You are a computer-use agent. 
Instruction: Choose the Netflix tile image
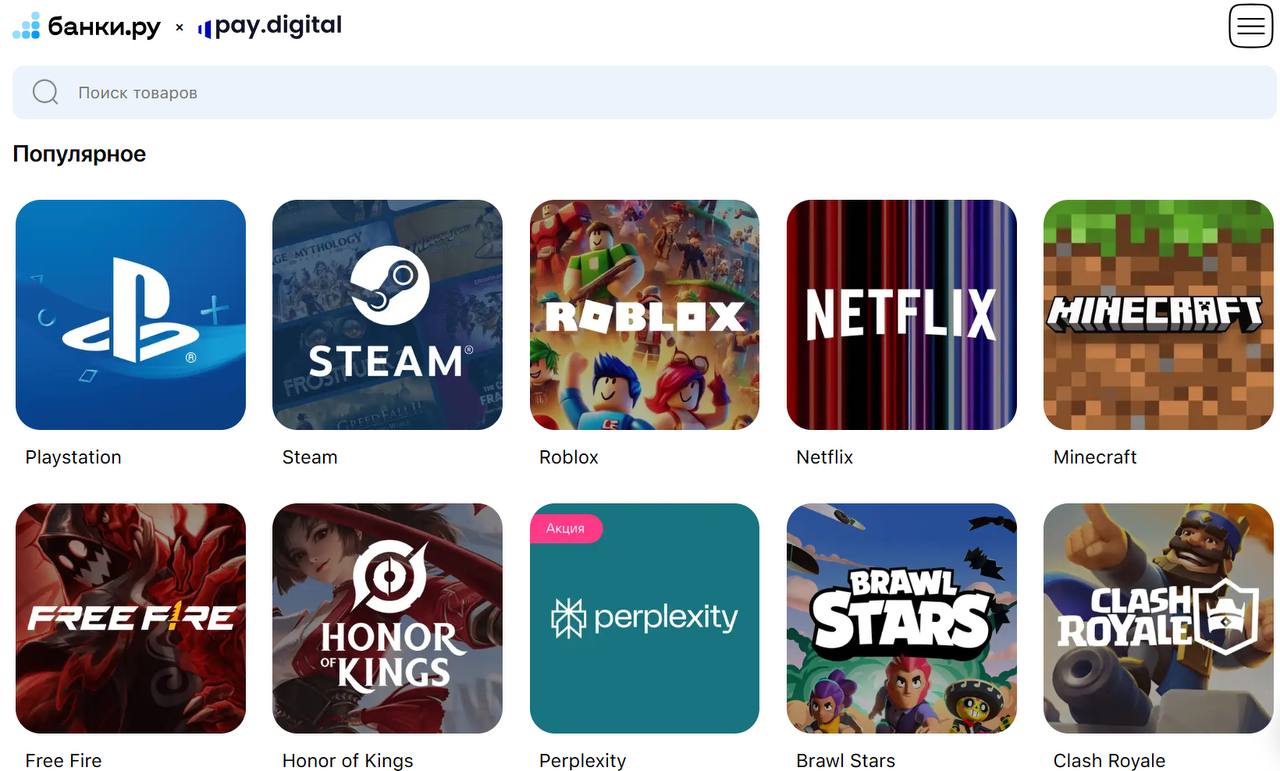click(902, 315)
